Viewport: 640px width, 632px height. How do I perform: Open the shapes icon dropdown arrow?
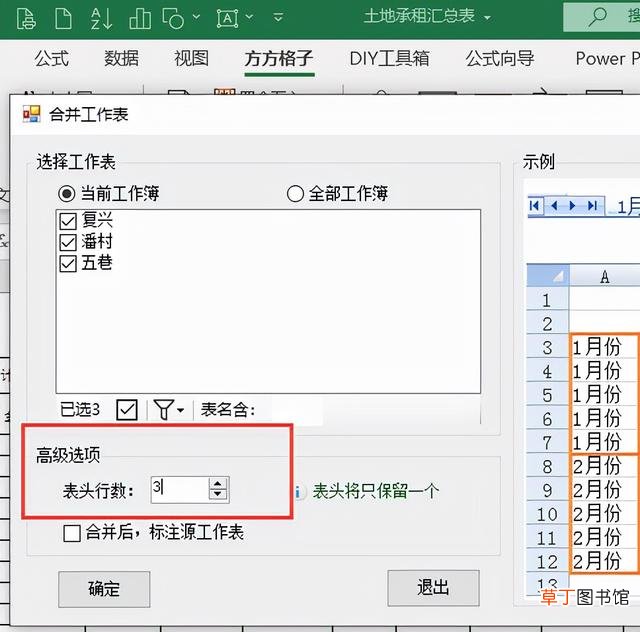point(196,17)
